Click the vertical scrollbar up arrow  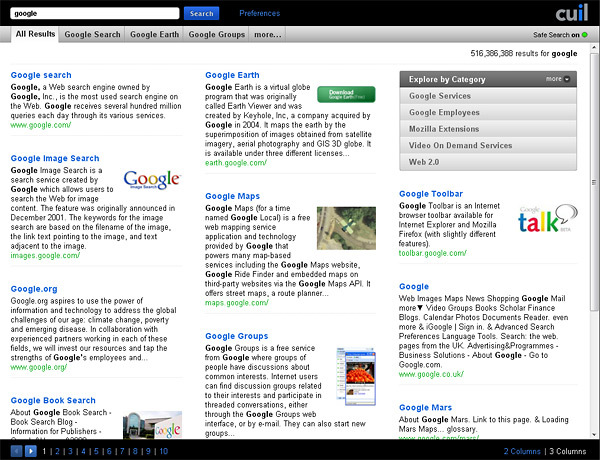coord(594,48)
